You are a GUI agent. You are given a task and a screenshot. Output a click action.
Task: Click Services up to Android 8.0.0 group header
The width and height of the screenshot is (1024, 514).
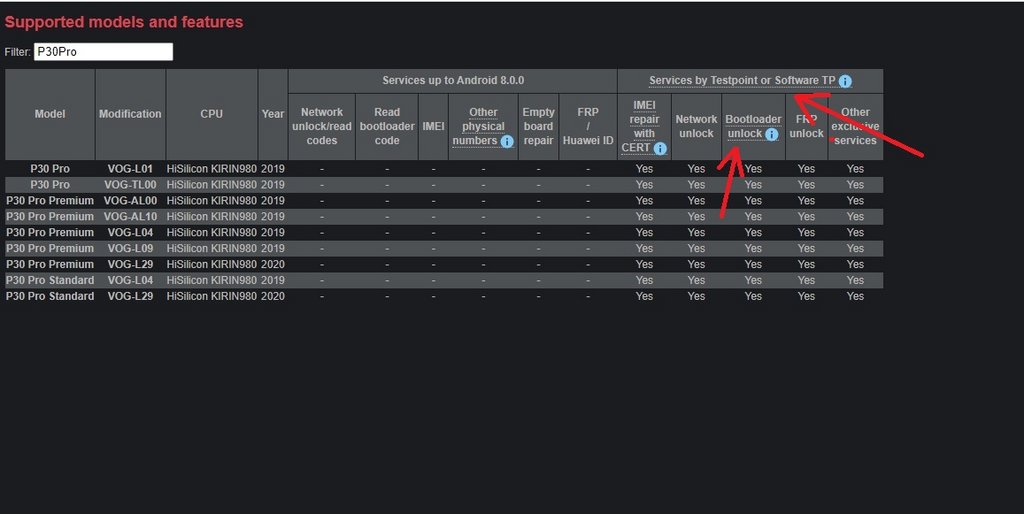tap(453, 80)
